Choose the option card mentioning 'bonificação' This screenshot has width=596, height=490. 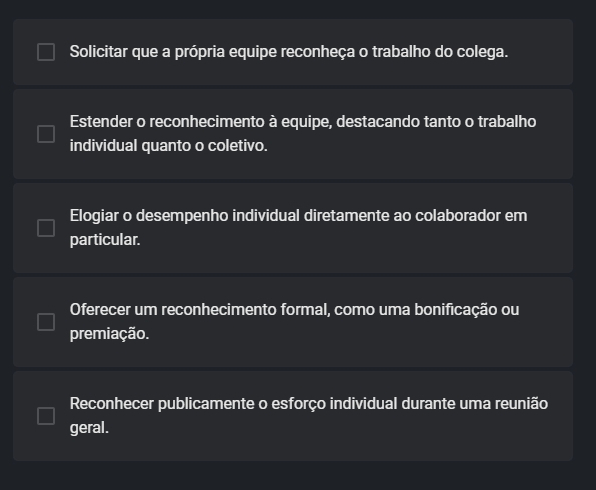(x=293, y=322)
